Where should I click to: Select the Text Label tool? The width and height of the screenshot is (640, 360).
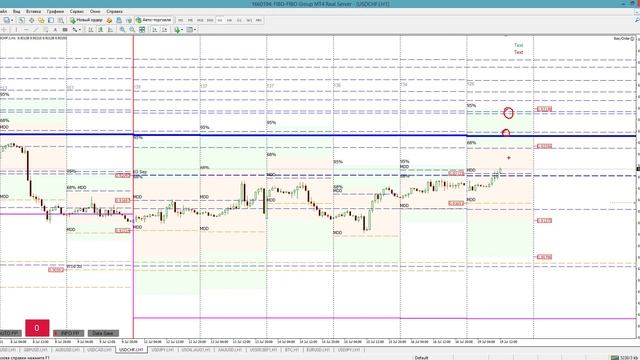click(65, 29)
